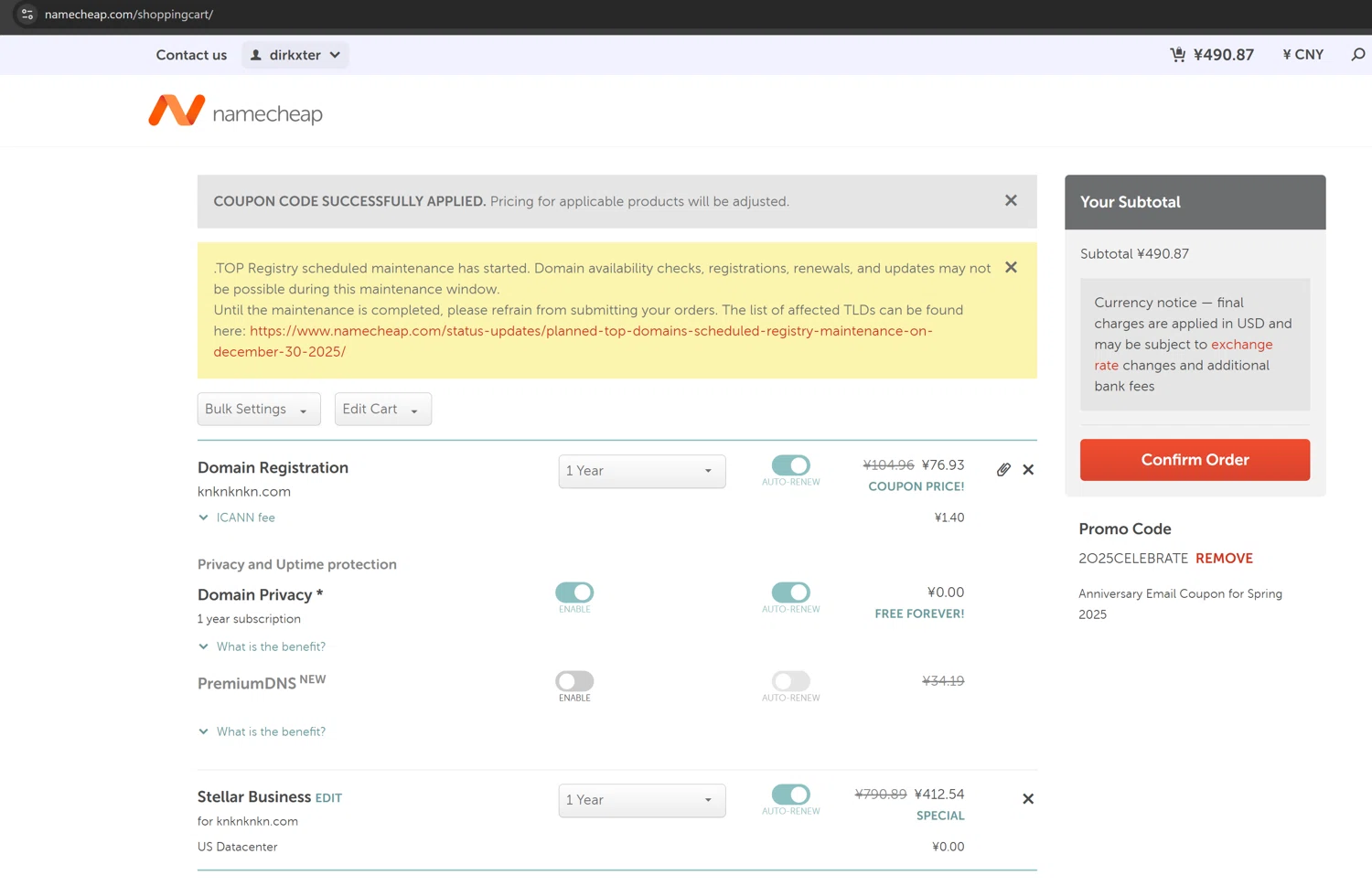Click the browser address bar URL
1372x886 pixels.
coord(129,15)
